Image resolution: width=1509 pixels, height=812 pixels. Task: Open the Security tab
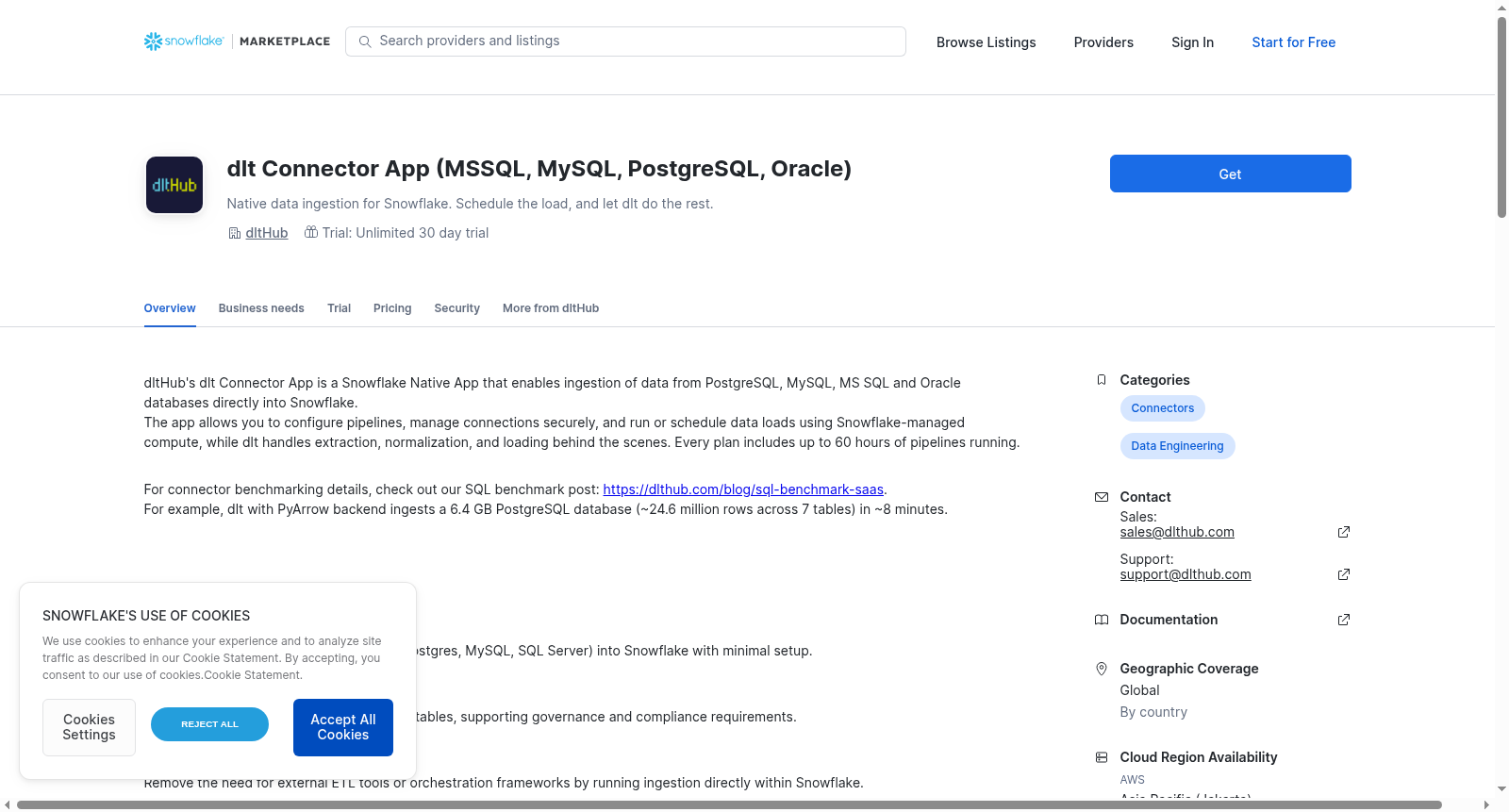coord(457,308)
